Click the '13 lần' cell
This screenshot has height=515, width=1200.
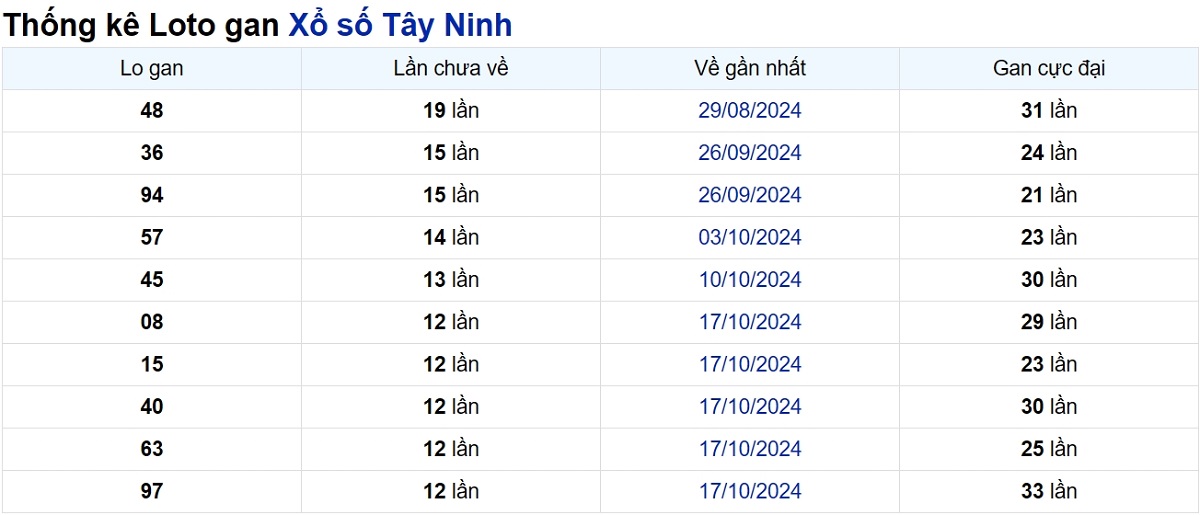tap(451, 280)
